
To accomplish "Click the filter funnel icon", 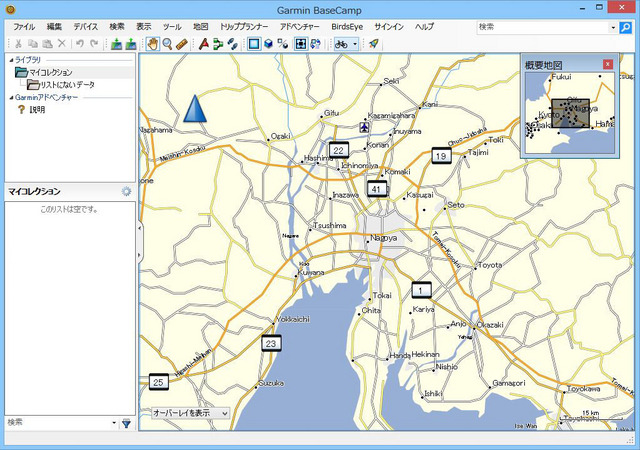I will click(x=127, y=423).
